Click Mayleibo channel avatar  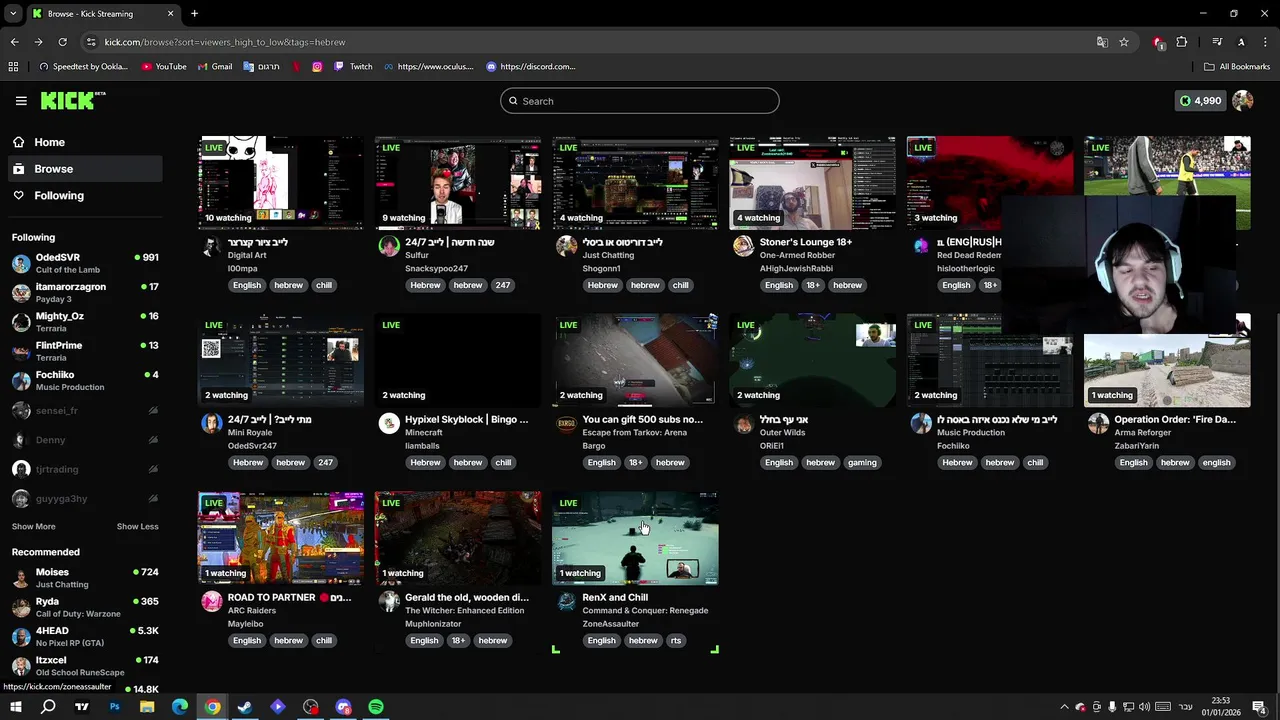[x=212, y=601]
